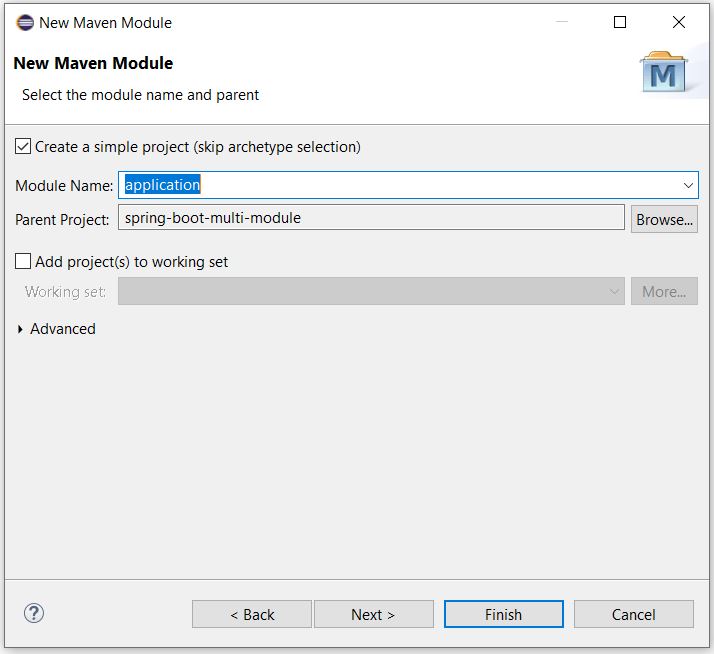Return via the Back button
This screenshot has height=654, width=714.
pos(252,614)
